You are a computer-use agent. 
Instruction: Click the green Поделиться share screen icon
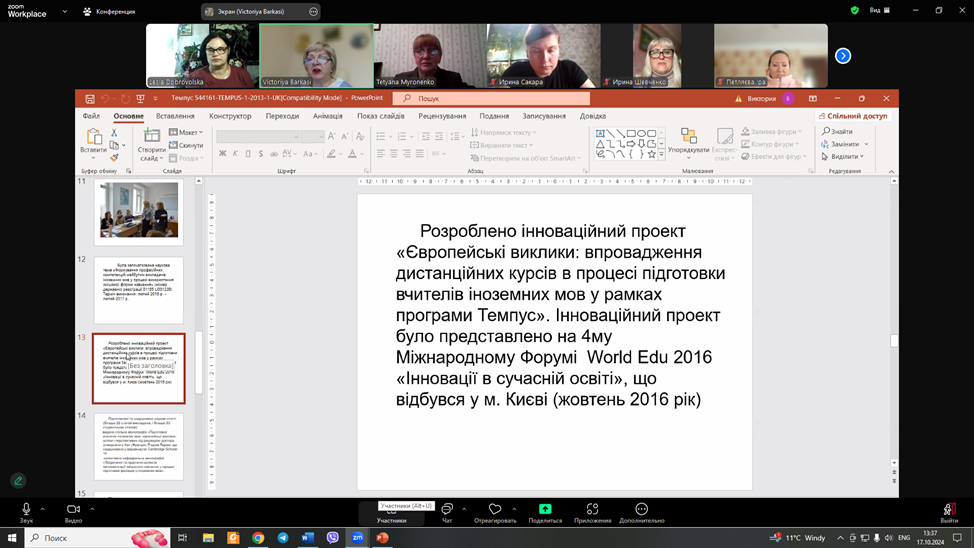[545, 510]
